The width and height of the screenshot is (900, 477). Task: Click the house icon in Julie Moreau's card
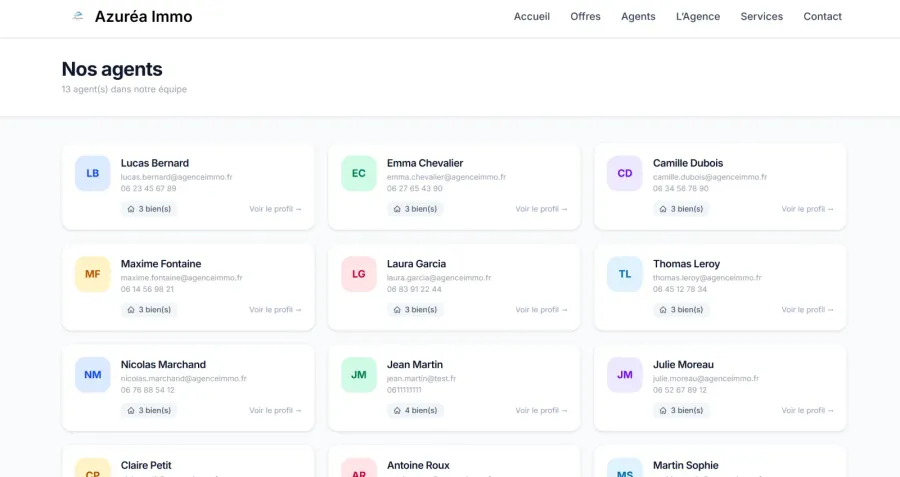(663, 410)
